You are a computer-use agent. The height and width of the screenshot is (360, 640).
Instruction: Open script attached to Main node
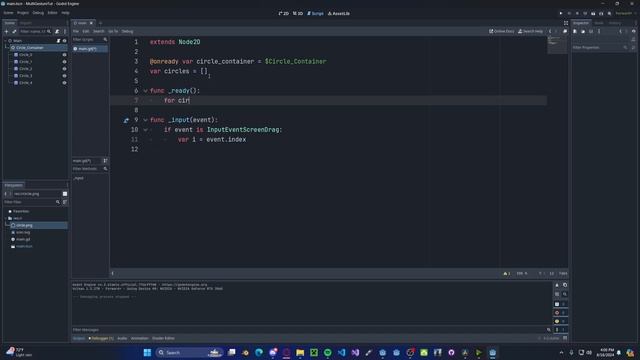pos(58,41)
